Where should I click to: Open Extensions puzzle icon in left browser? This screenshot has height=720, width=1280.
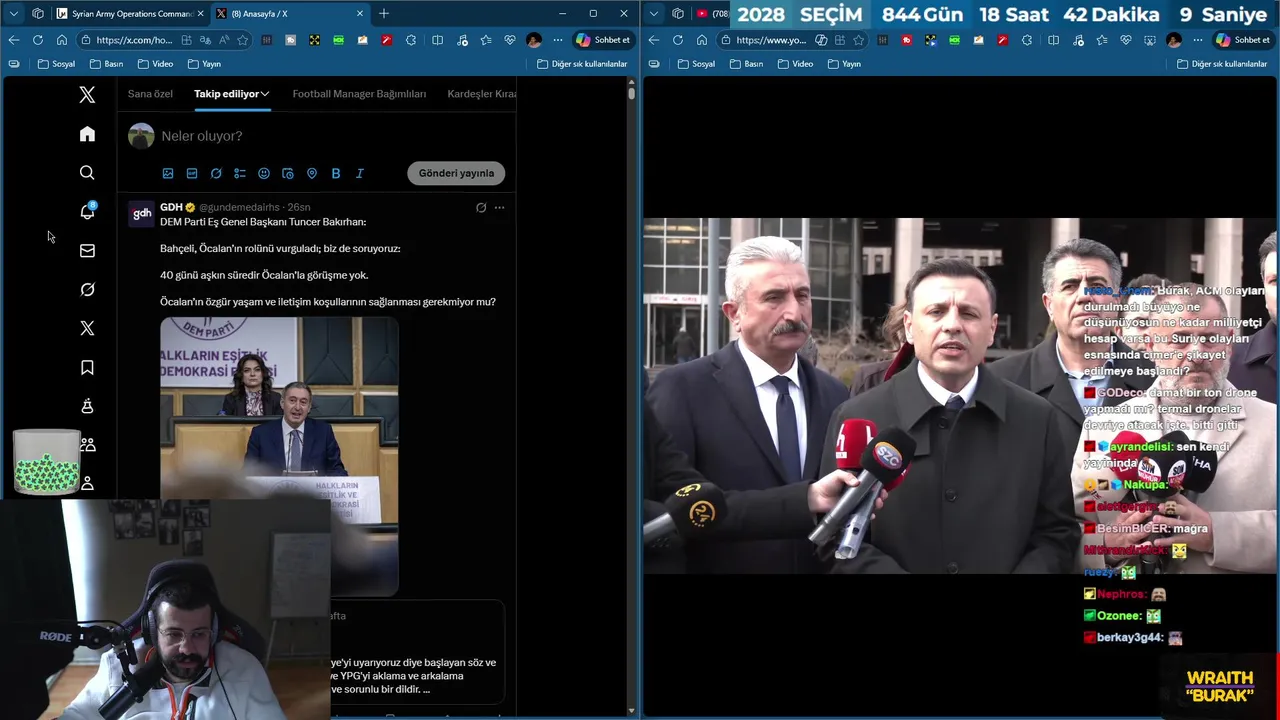coord(411,40)
